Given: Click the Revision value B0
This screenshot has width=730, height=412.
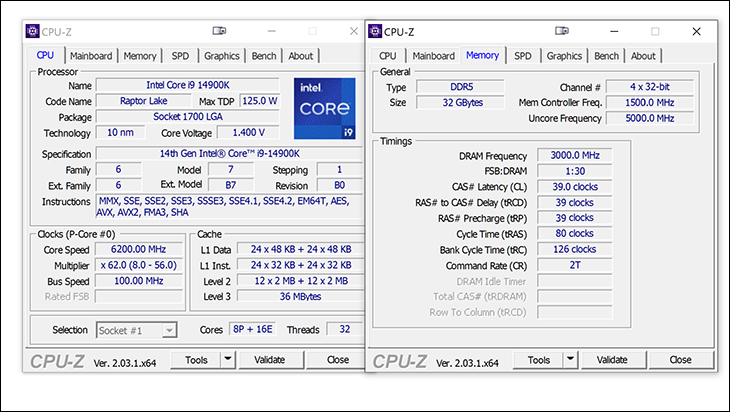Looking at the screenshot, I should click(x=339, y=185).
